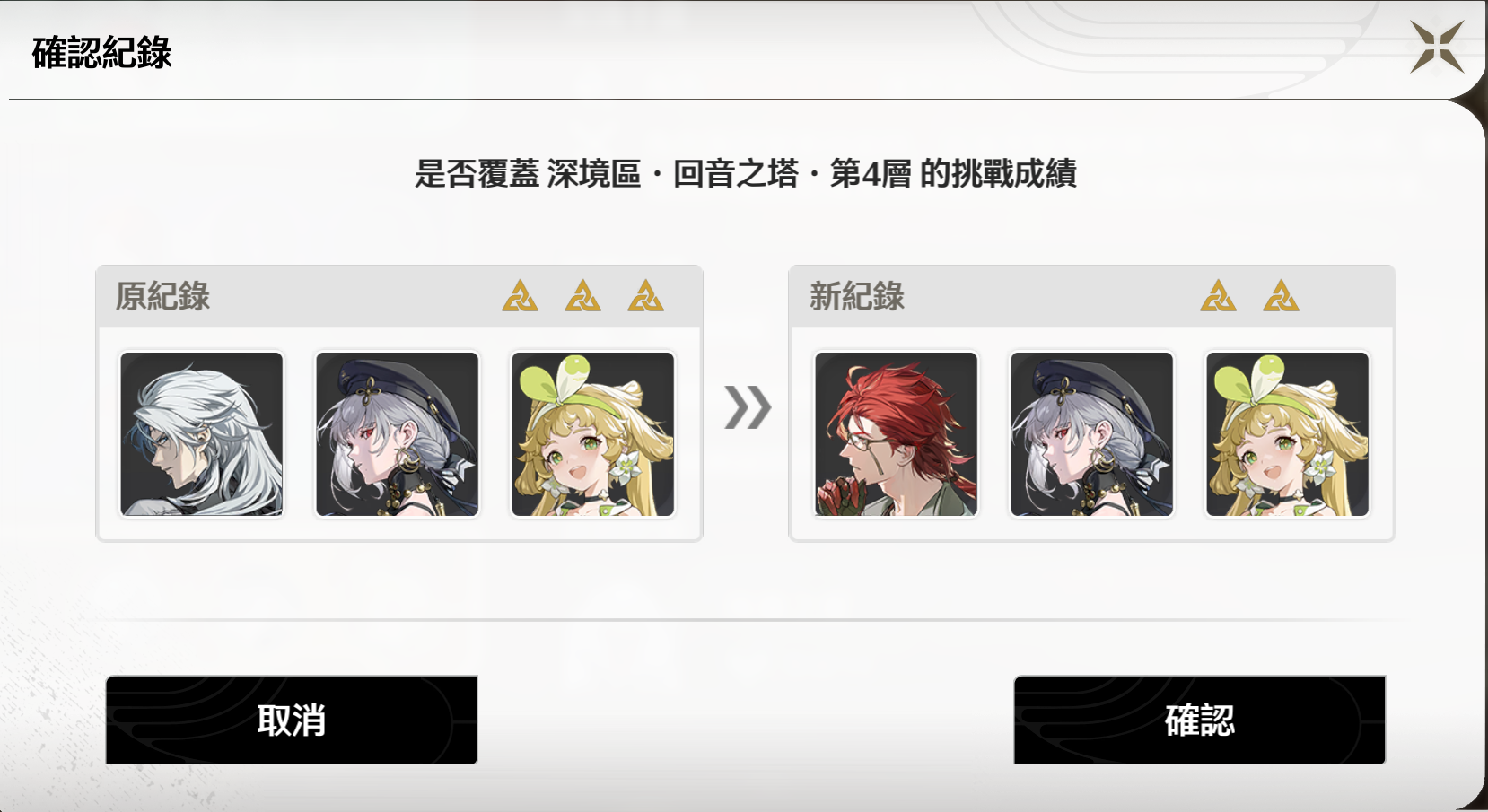The image size is (1488, 812).
Task: Select beret girl portrait in 原紀錄
Action: (398, 434)
